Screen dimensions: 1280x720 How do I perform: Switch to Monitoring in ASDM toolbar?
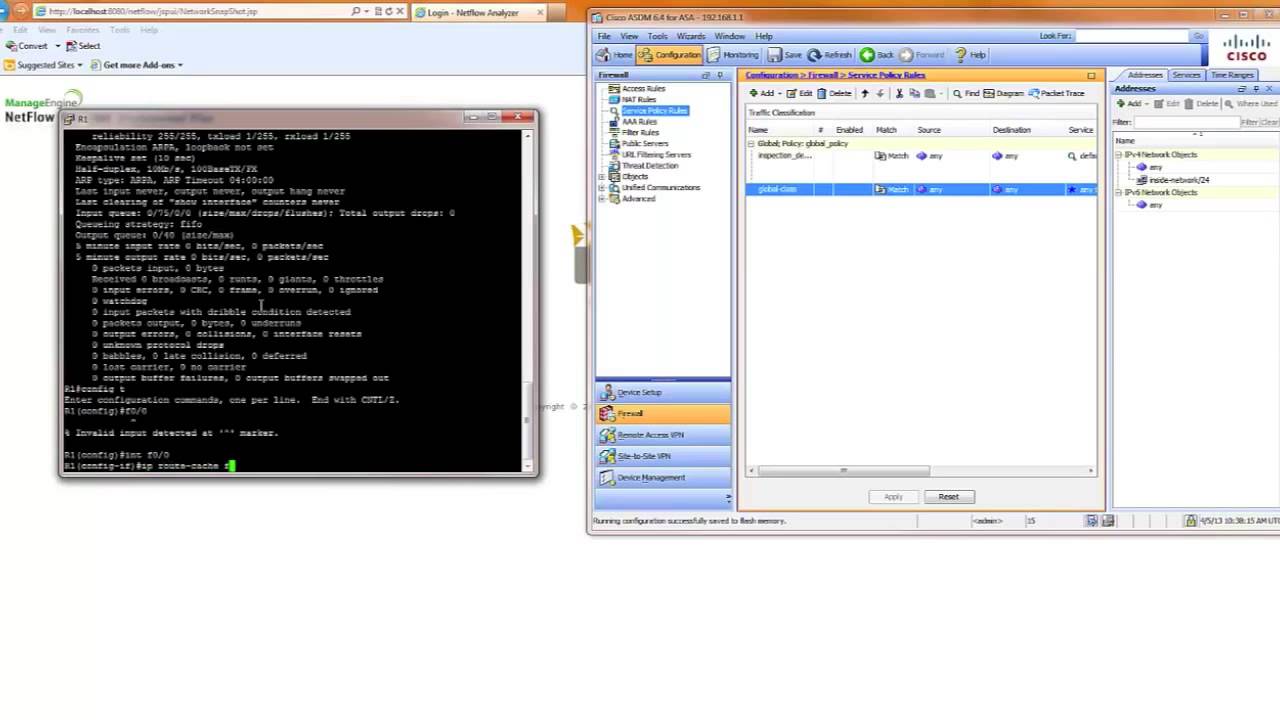734,55
